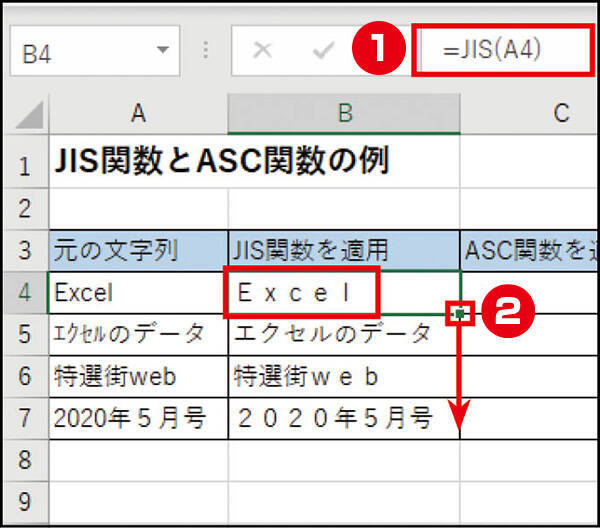Click the Enter checkmark formula bar icon
This screenshot has height=528, width=600.
pyautogui.click(x=323, y=50)
